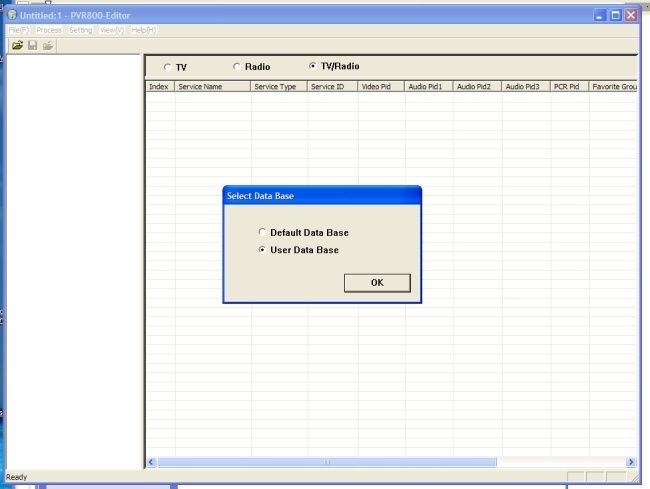Switch list filter to Radio only
Image resolution: width=650 pixels, height=489 pixels.
pyautogui.click(x=236, y=67)
